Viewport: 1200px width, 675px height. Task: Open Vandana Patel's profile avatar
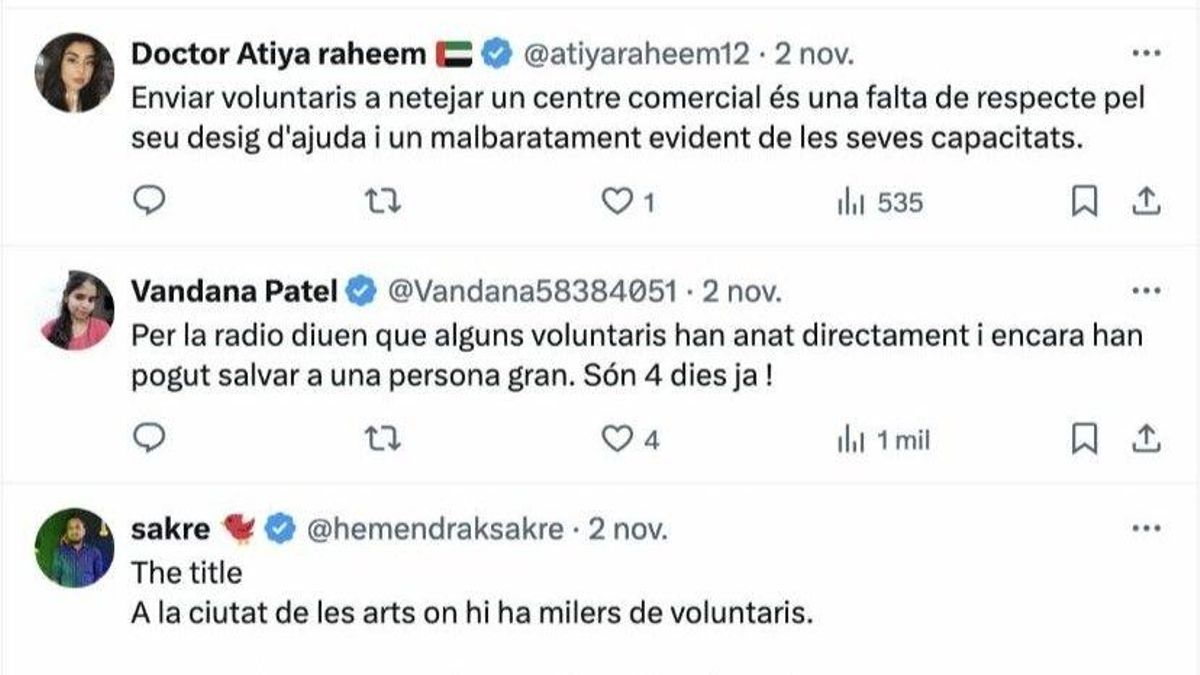tap(76, 310)
